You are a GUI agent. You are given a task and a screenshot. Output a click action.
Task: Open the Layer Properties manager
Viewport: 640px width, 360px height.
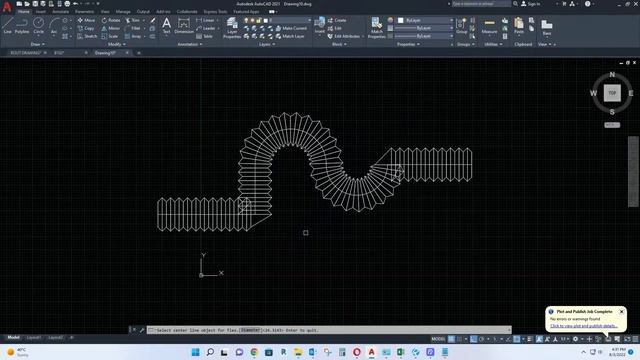[x=232, y=28]
